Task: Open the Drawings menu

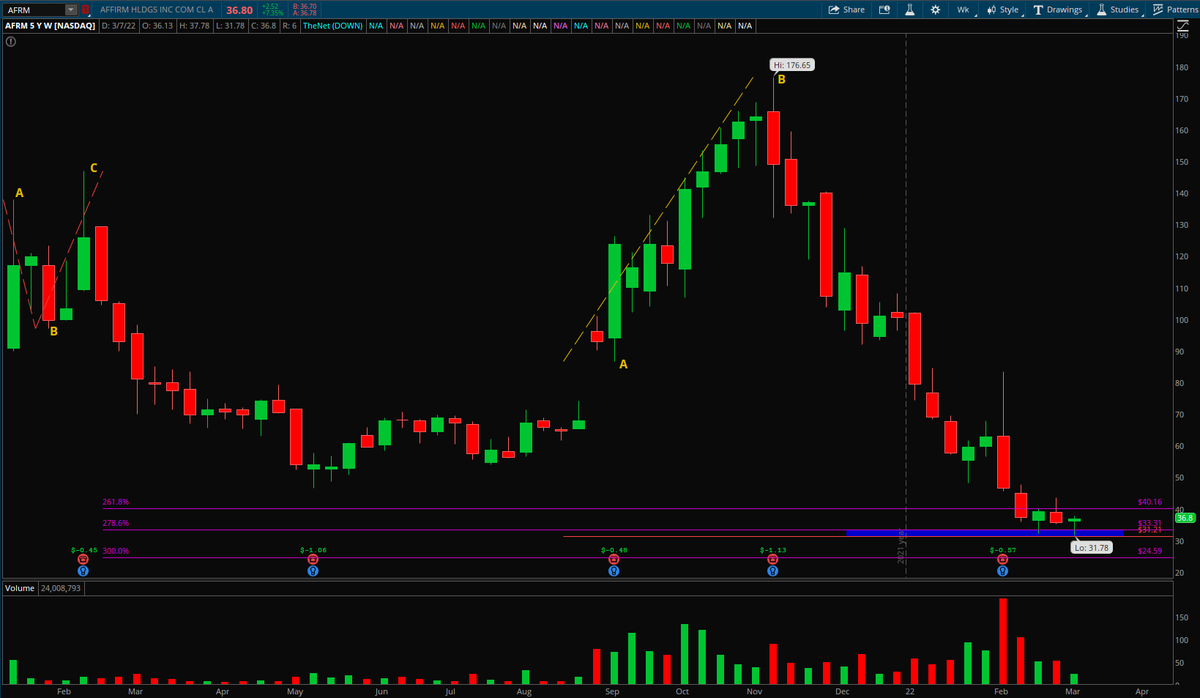Action: (x=1059, y=9)
